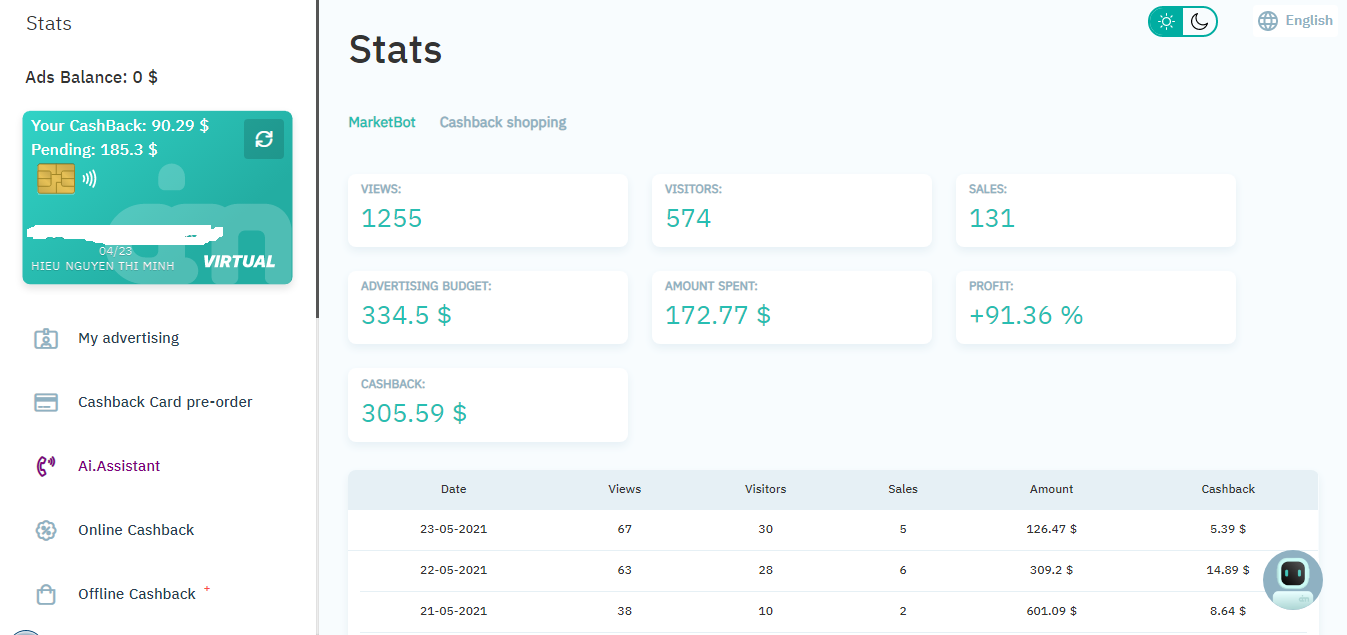1347x635 pixels.
Task: Open the chatbot robot assistant icon
Action: pyautogui.click(x=1292, y=579)
